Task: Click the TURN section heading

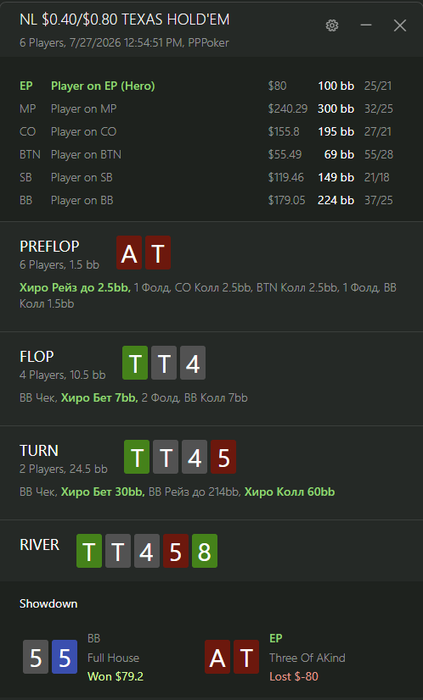Action: click(x=39, y=450)
